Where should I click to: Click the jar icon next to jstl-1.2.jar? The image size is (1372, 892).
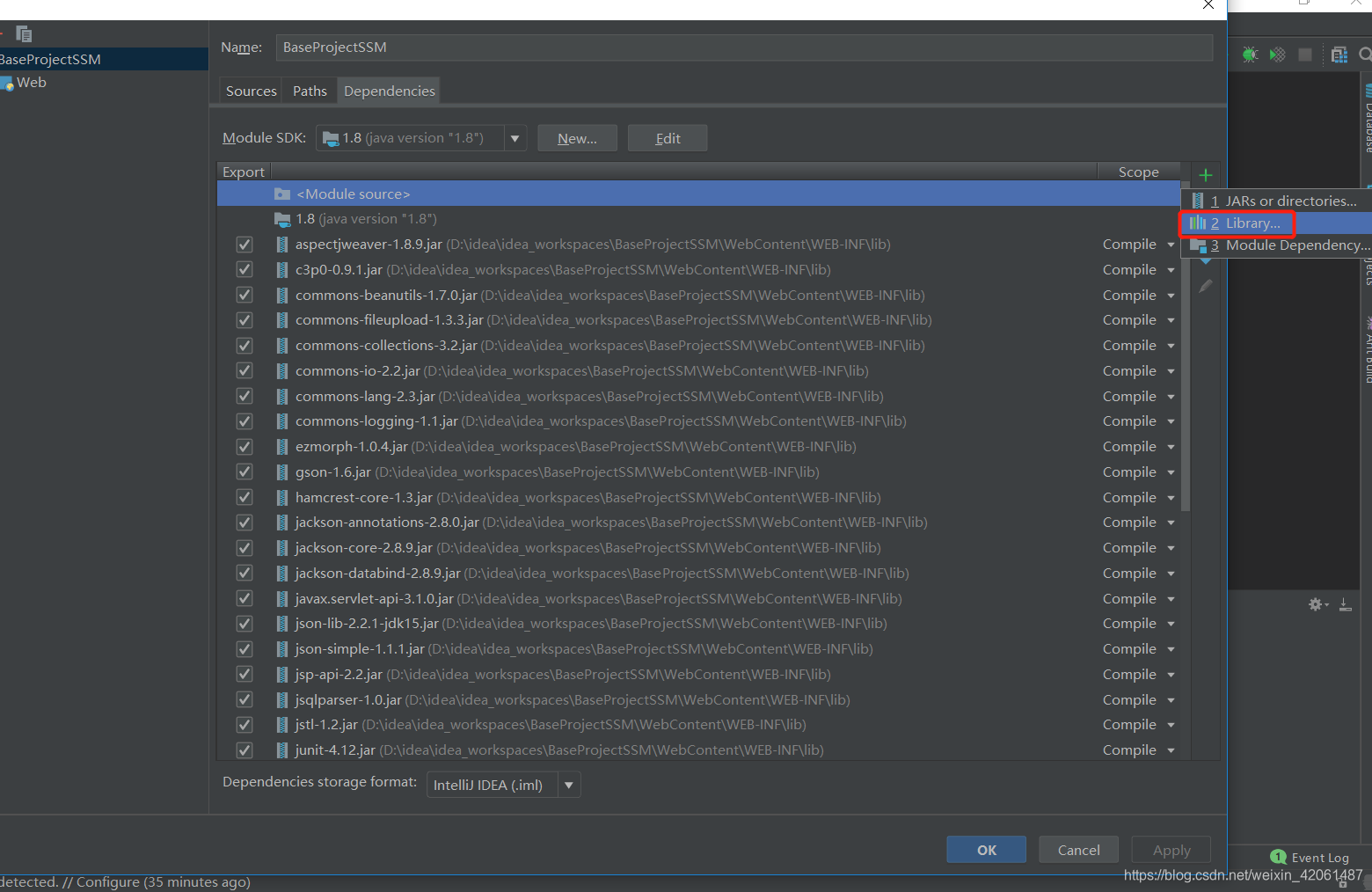[282, 725]
